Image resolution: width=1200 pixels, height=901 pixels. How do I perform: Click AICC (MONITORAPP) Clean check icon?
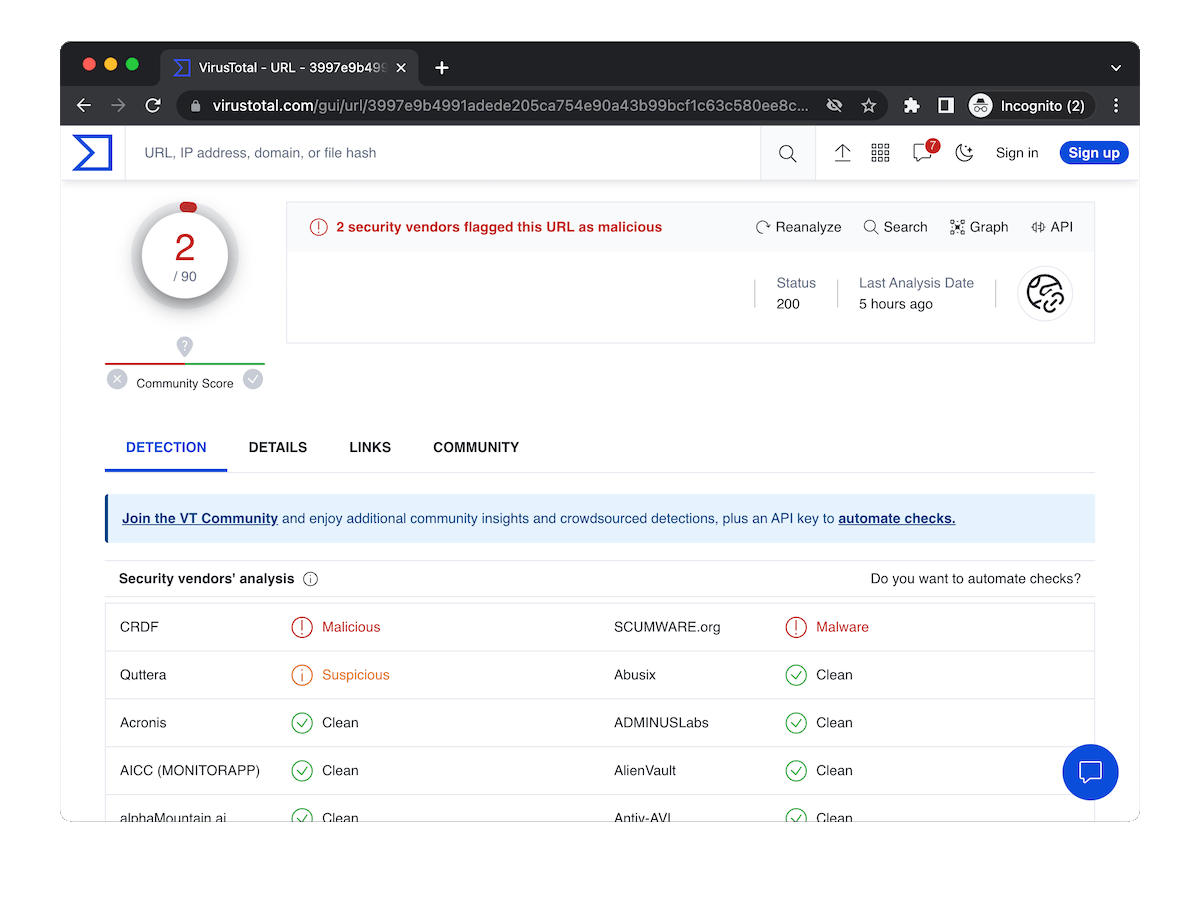pyautogui.click(x=302, y=771)
